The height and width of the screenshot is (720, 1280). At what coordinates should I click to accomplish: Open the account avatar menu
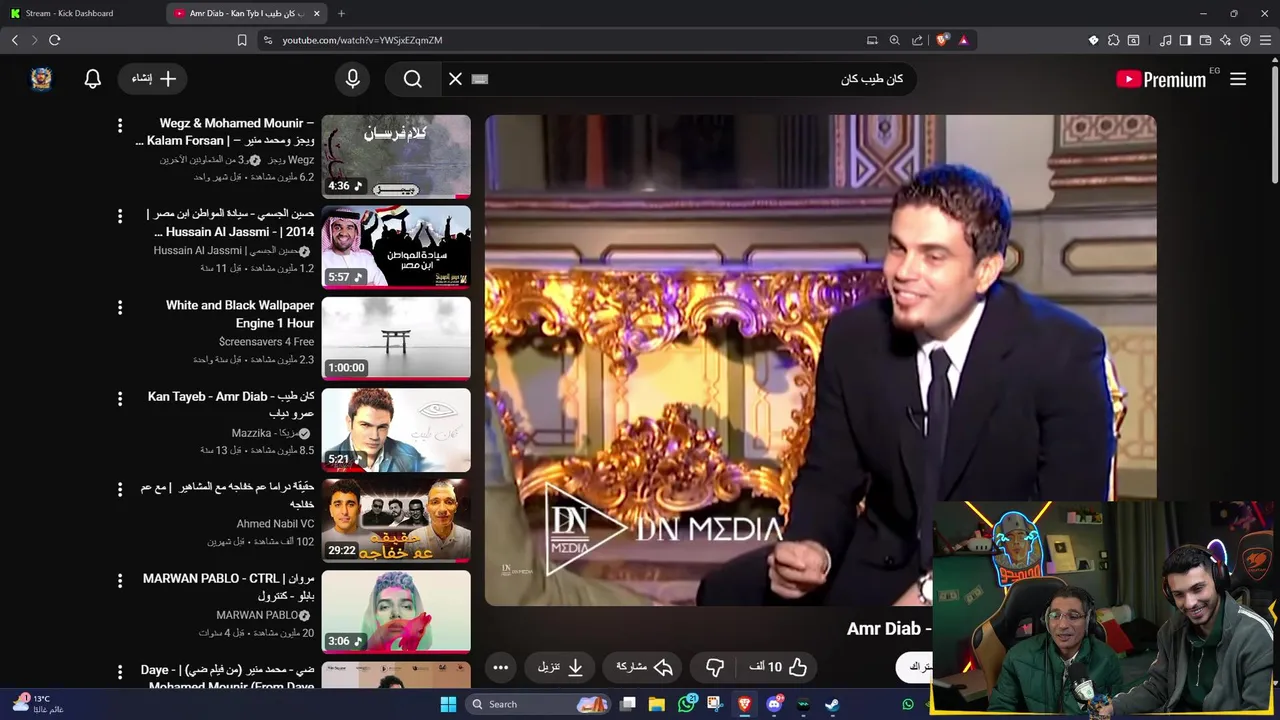(x=41, y=79)
